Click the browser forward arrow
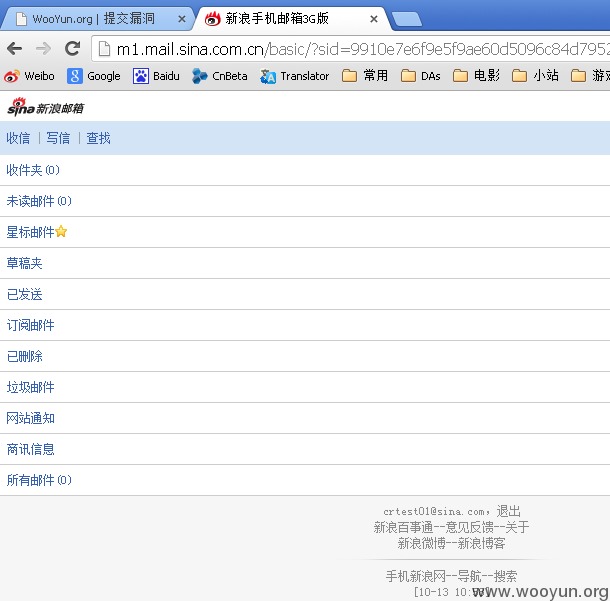 coord(43,49)
